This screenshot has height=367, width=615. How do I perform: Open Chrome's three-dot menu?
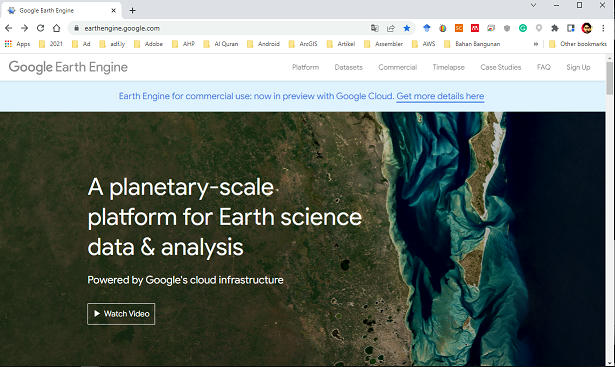pos(603,28)
